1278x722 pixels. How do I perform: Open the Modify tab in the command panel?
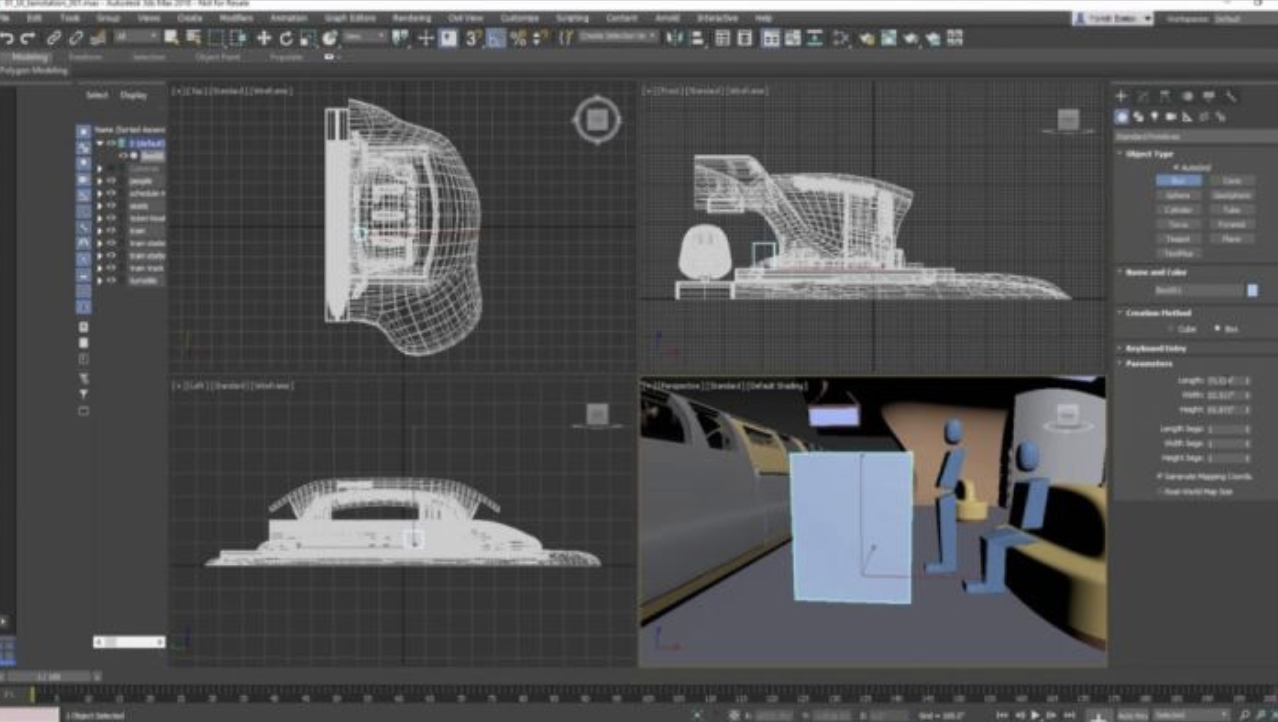click(1142, 97)
